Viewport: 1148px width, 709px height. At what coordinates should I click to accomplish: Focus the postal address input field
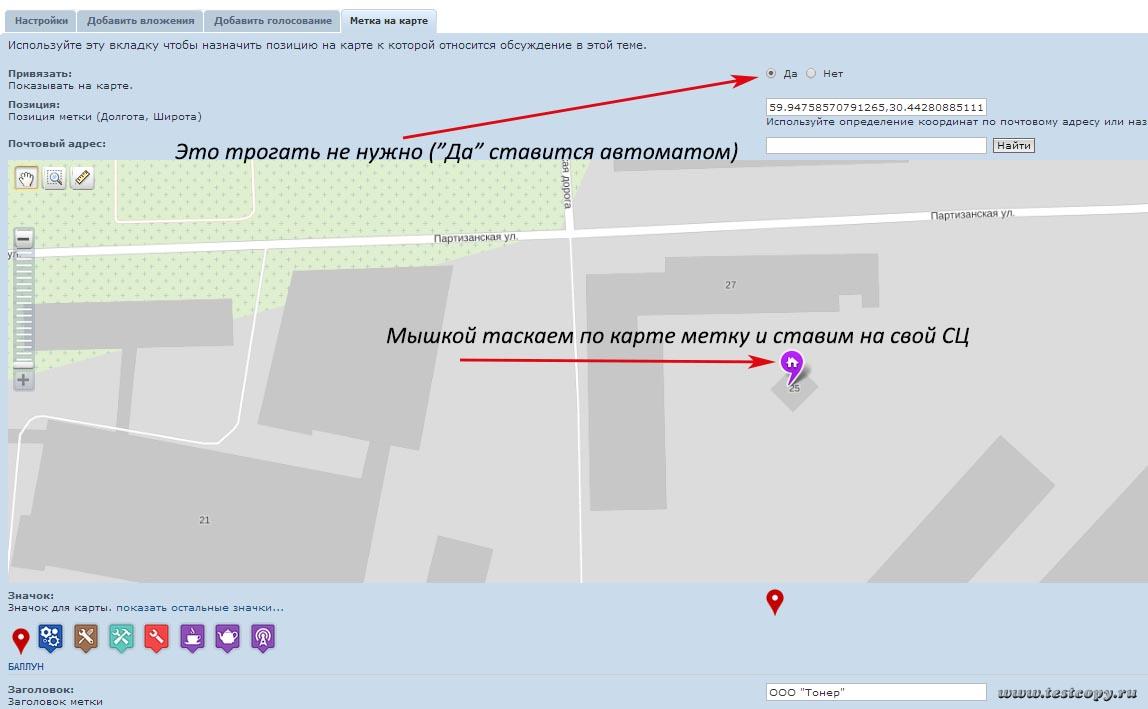pyautogui.click(x=876, y=146)
